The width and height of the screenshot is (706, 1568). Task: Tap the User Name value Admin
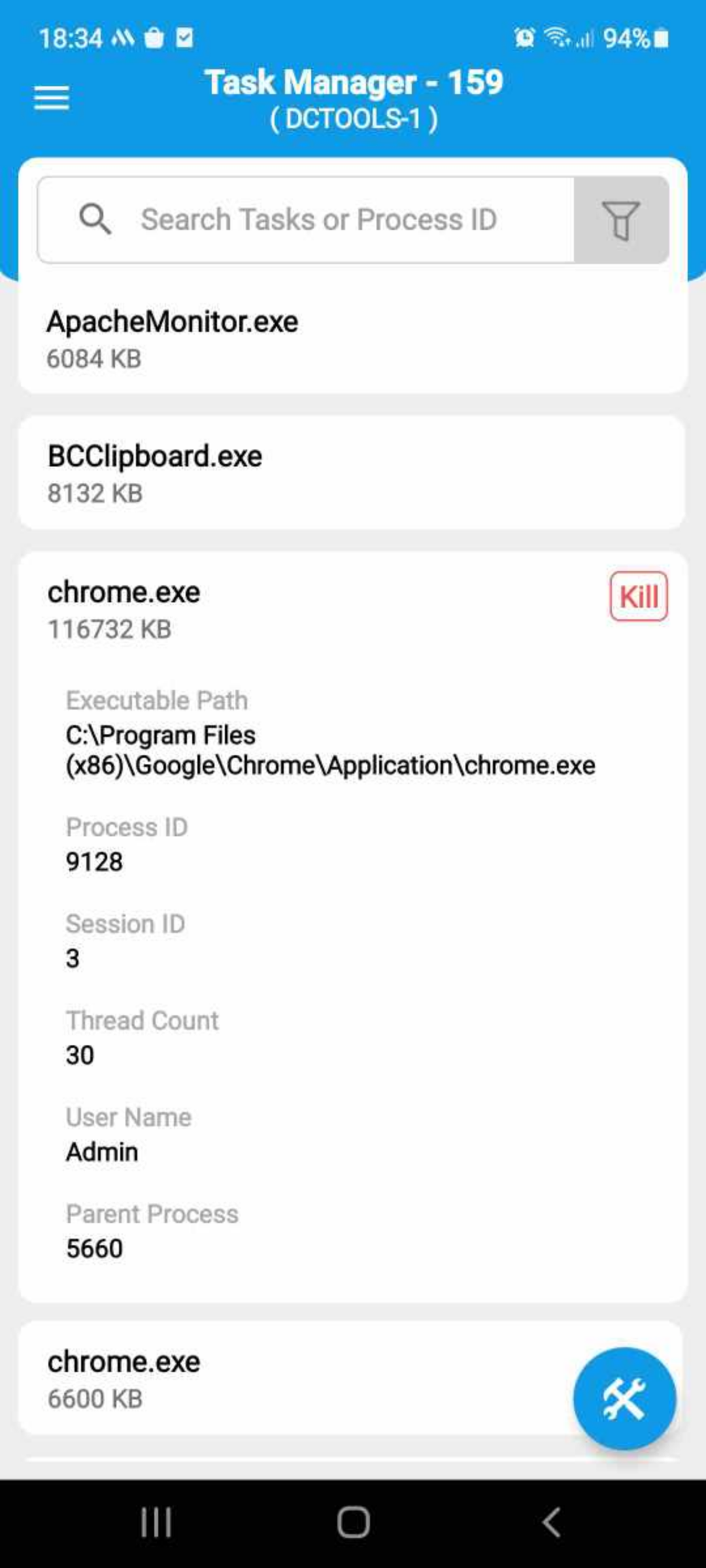click(102, 1152)
